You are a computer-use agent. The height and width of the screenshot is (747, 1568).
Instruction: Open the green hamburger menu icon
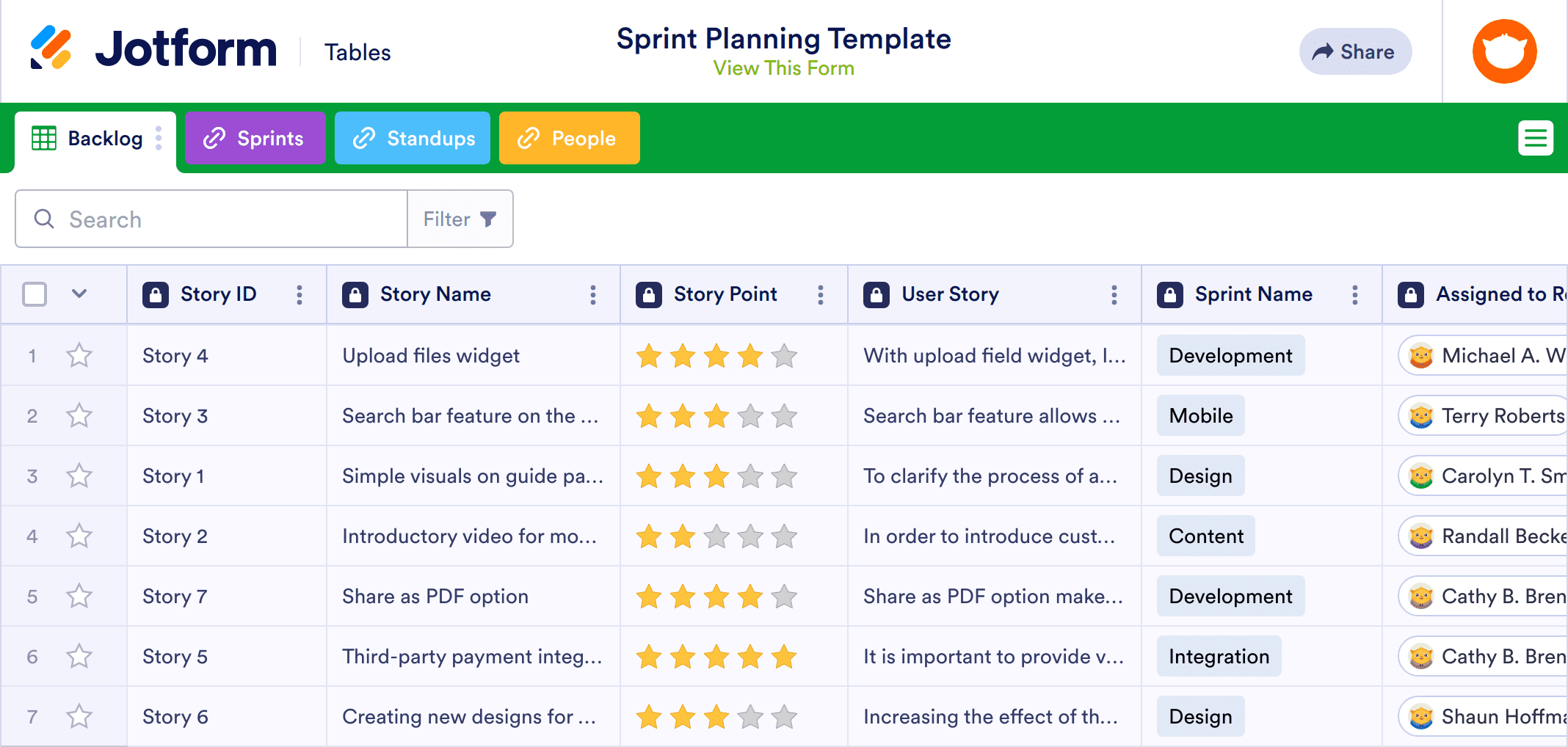(1536, 138)
